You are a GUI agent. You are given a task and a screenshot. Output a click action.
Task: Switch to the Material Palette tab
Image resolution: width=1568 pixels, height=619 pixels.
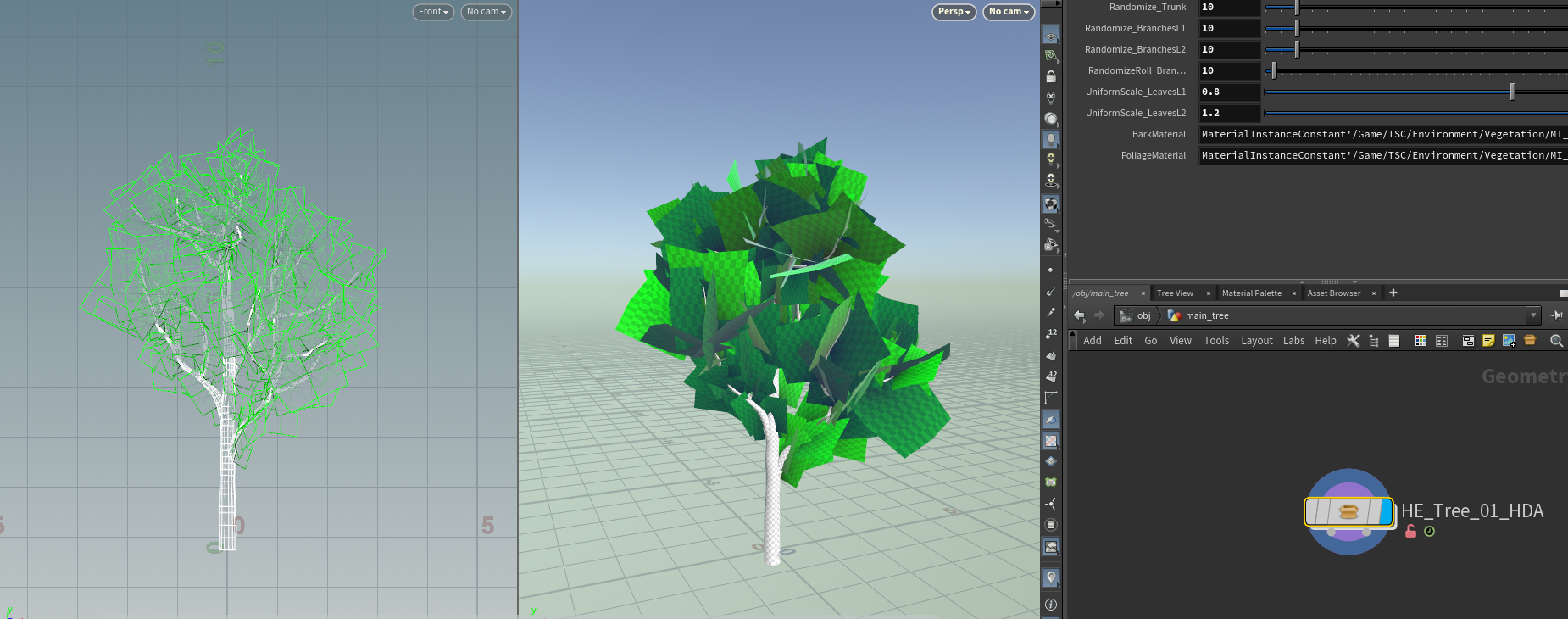pyautogui.click(x=1251, y=293)
